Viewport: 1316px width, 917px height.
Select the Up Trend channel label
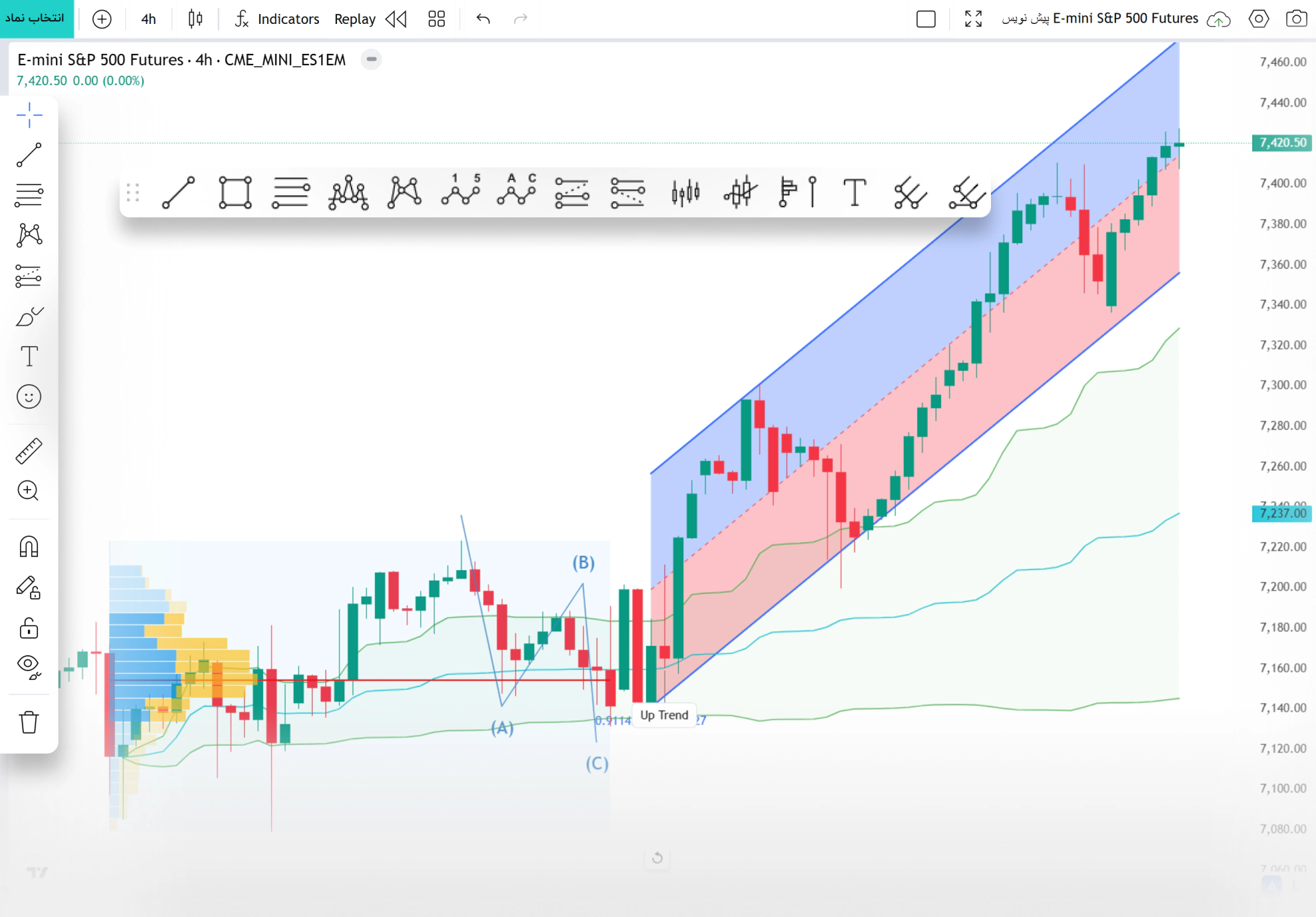pos(664,715)
